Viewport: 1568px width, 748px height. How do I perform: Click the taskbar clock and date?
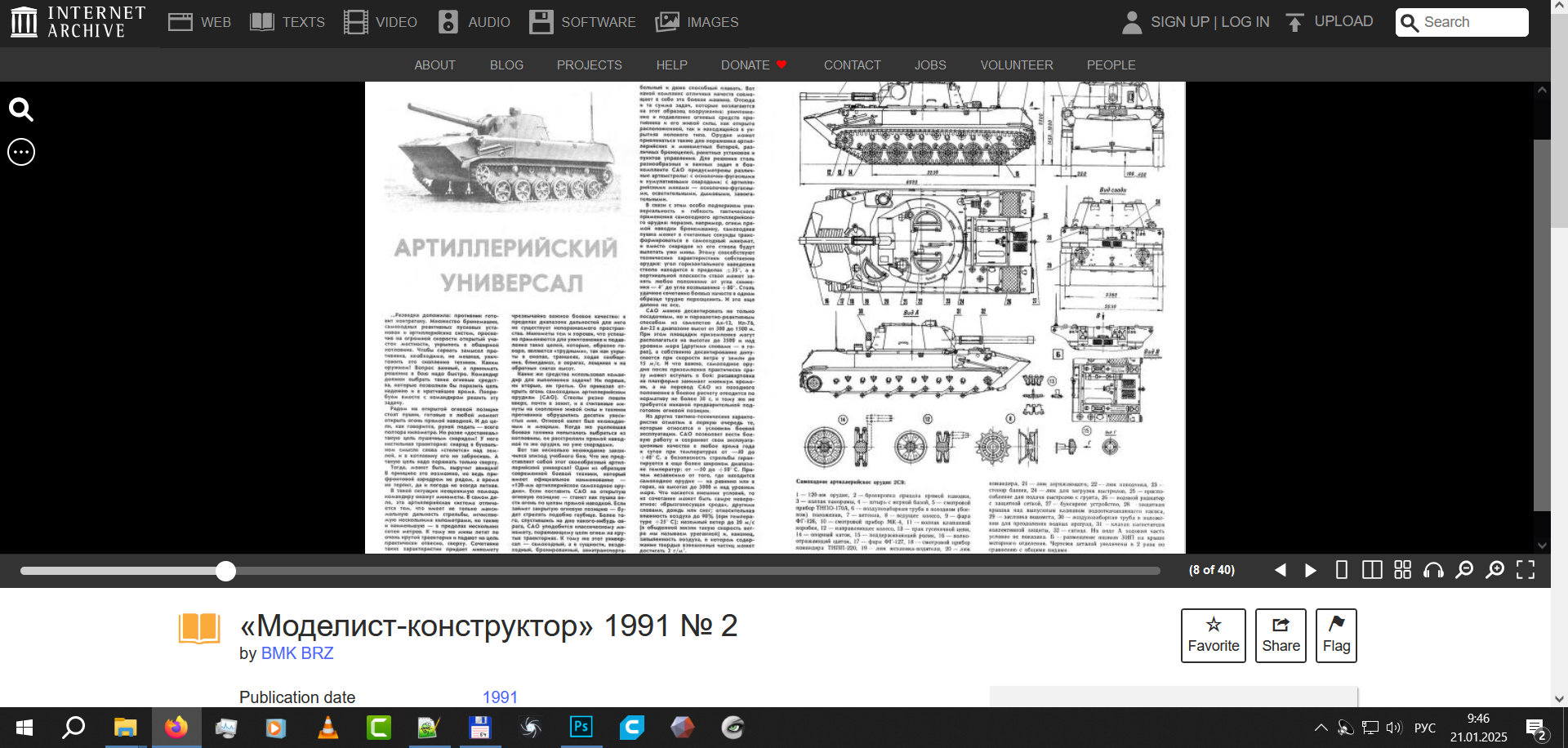pos(1478,728)
